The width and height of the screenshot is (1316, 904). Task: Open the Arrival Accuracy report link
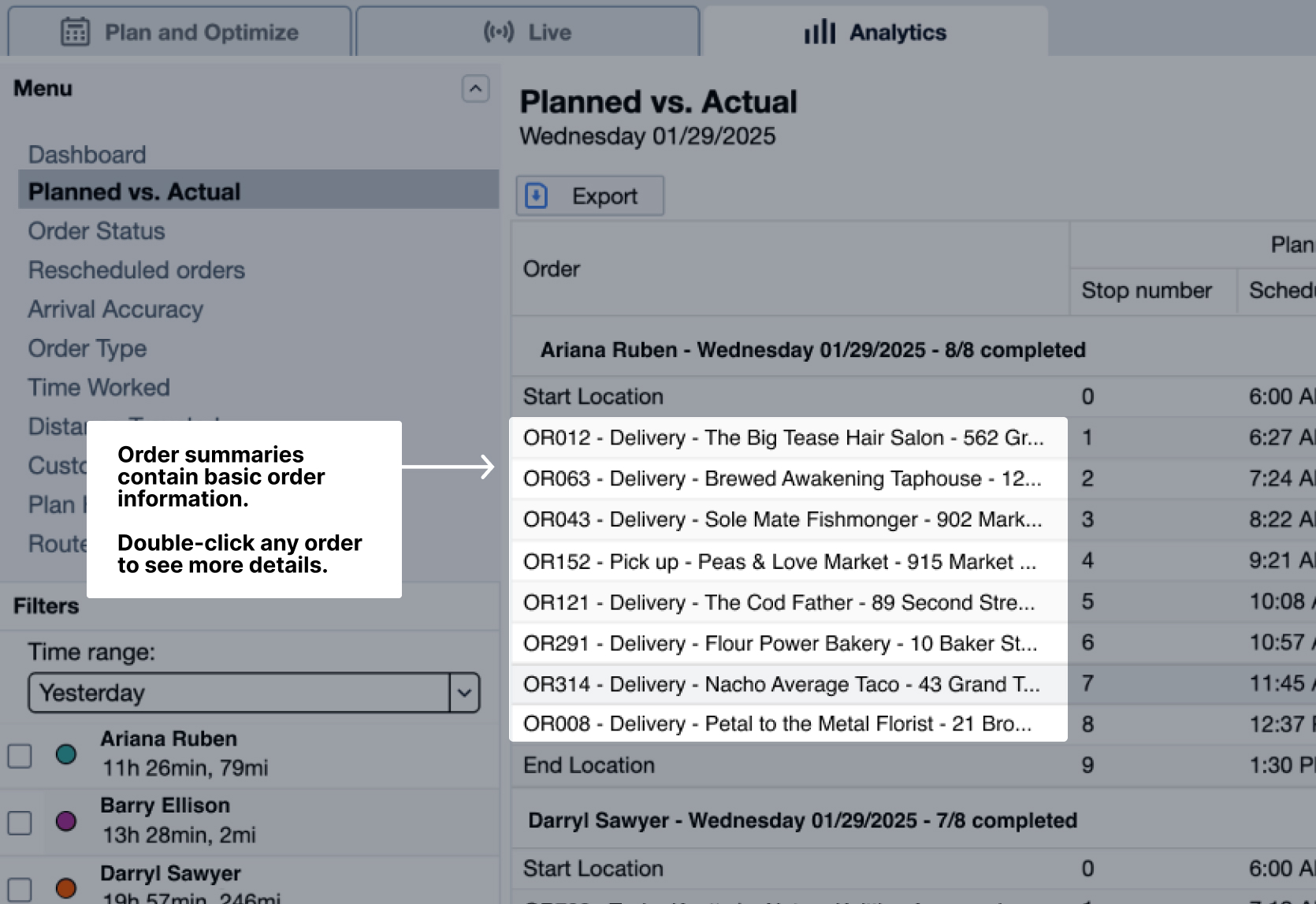click(x=115, y=309)
